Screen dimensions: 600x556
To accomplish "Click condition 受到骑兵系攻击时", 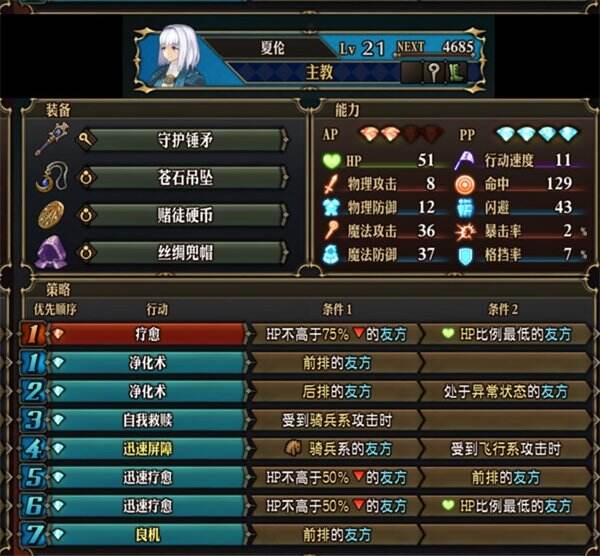I will (337, 420).
